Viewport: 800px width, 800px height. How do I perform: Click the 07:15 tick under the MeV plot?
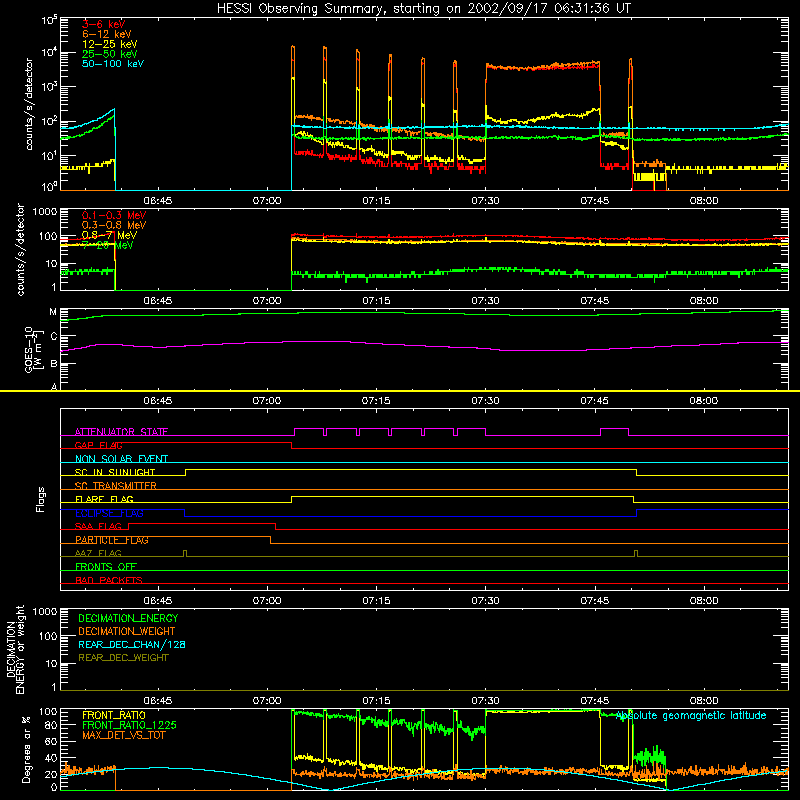tap(376, 301)
